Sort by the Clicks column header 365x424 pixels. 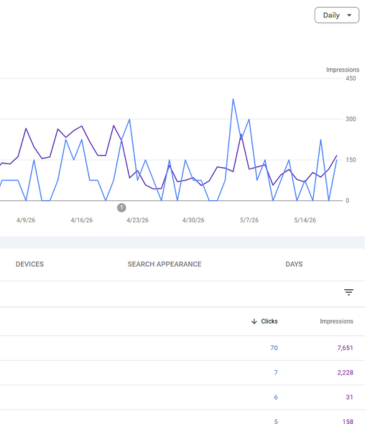269,321
